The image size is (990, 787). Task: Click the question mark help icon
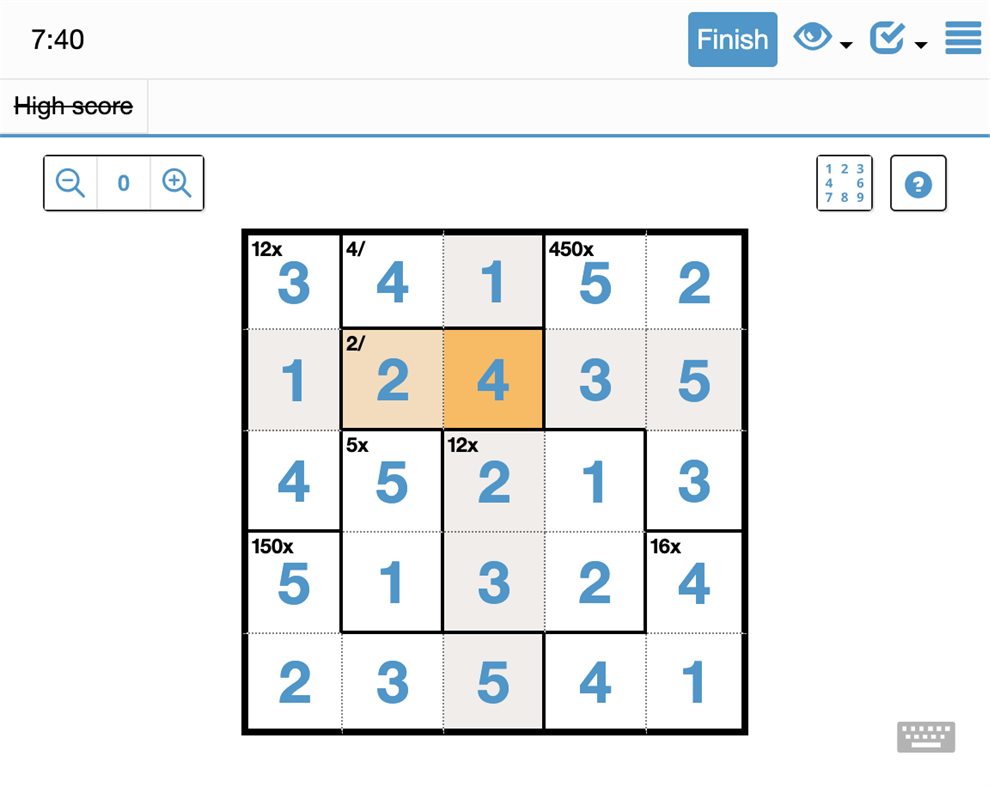click(917, 183)
